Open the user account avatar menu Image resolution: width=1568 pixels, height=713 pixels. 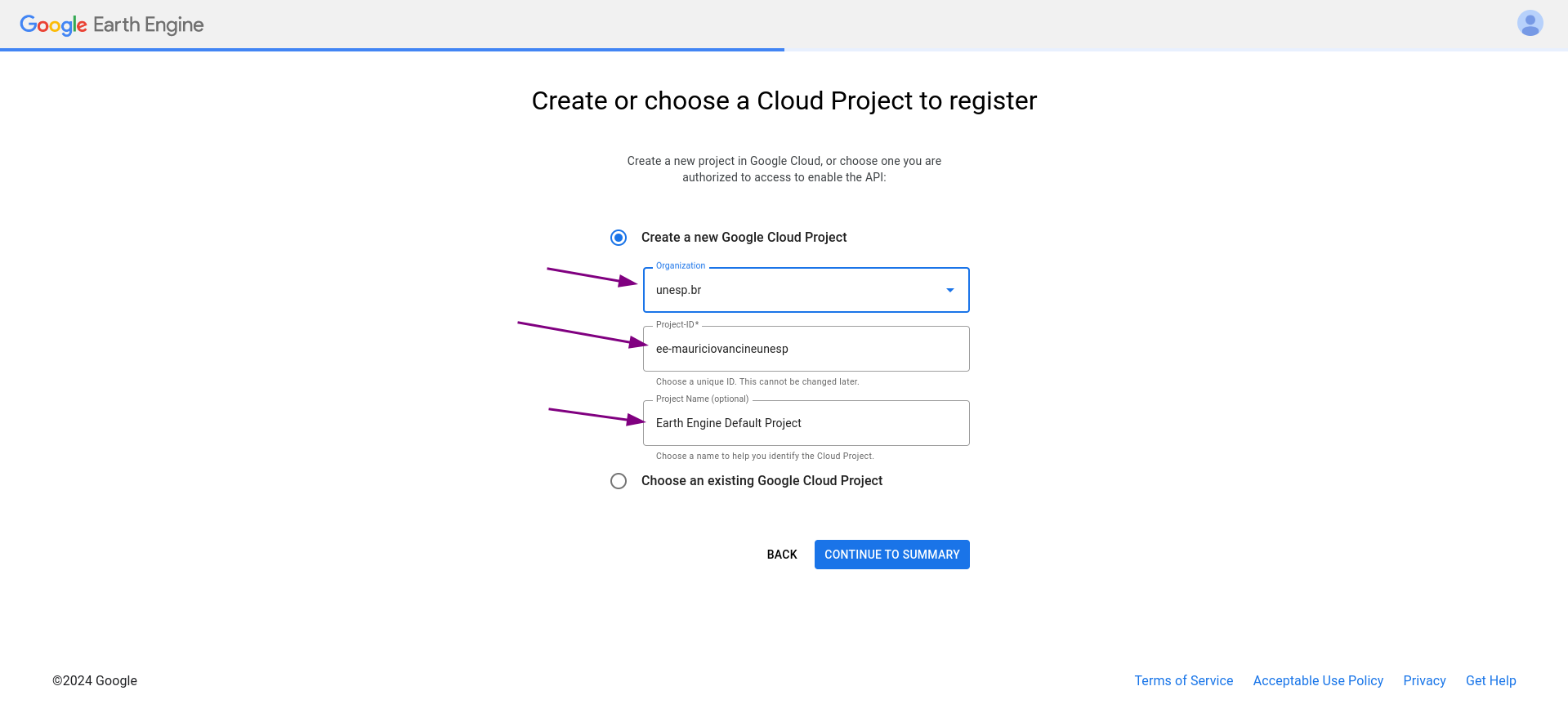click(1530, 23)
